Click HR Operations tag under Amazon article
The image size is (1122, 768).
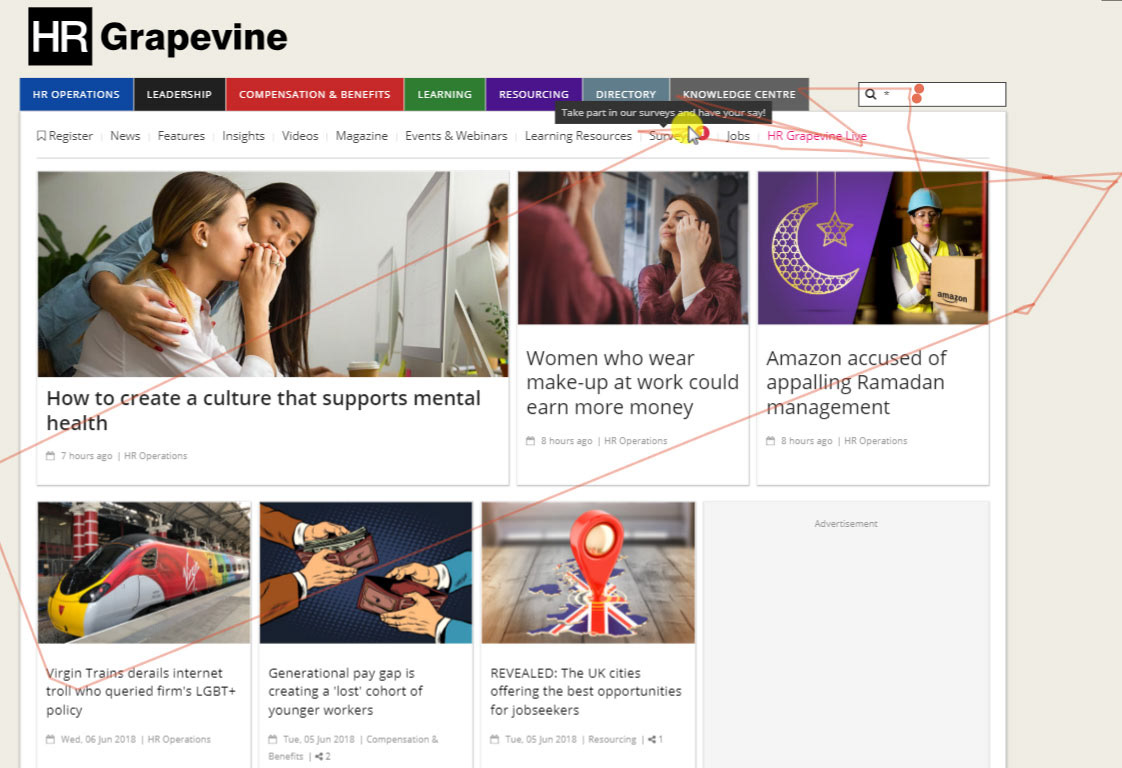coord(876,441)
